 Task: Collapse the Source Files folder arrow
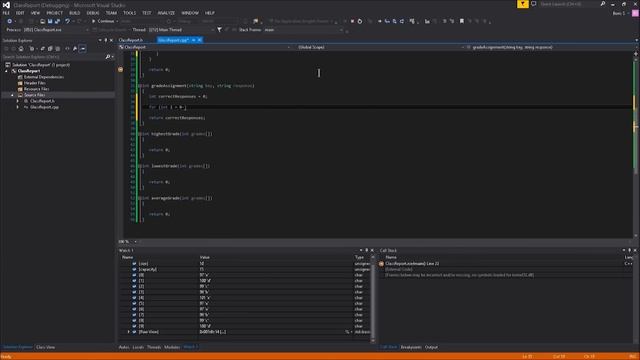tap(12, 95)
